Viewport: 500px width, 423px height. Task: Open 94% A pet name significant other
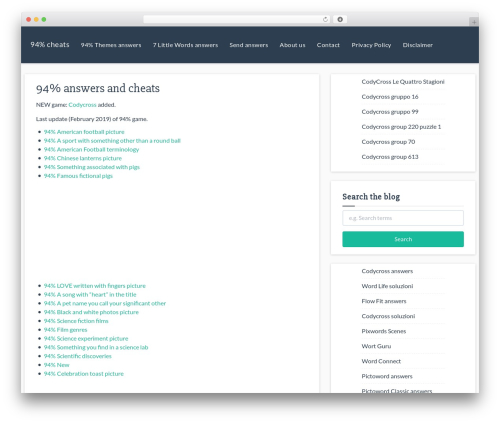105,303
